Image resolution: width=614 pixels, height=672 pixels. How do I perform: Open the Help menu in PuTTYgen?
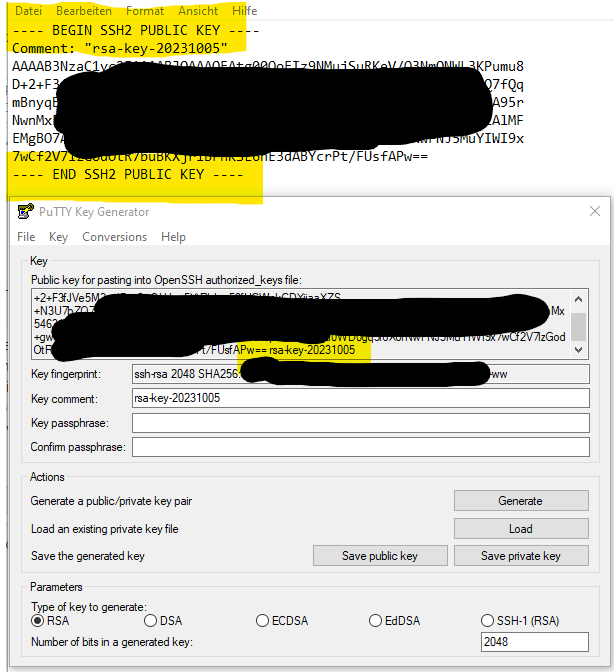tap(173, 237)
